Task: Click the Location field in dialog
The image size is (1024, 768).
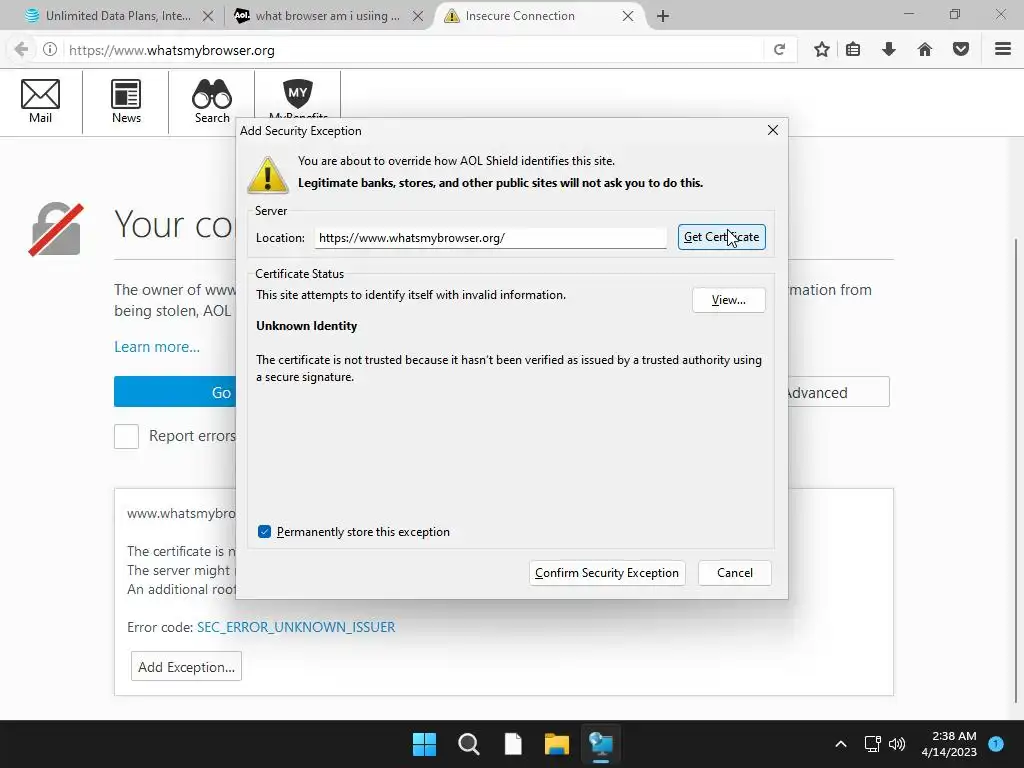Action: 490,238
